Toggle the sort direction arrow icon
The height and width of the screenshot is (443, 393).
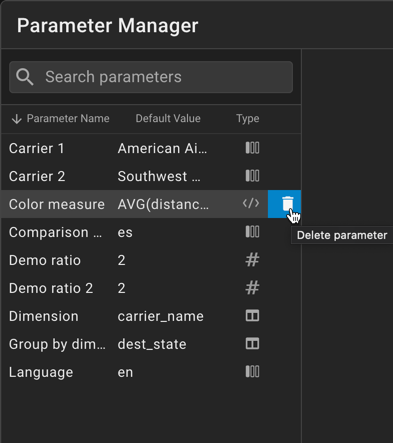[17, 119]
